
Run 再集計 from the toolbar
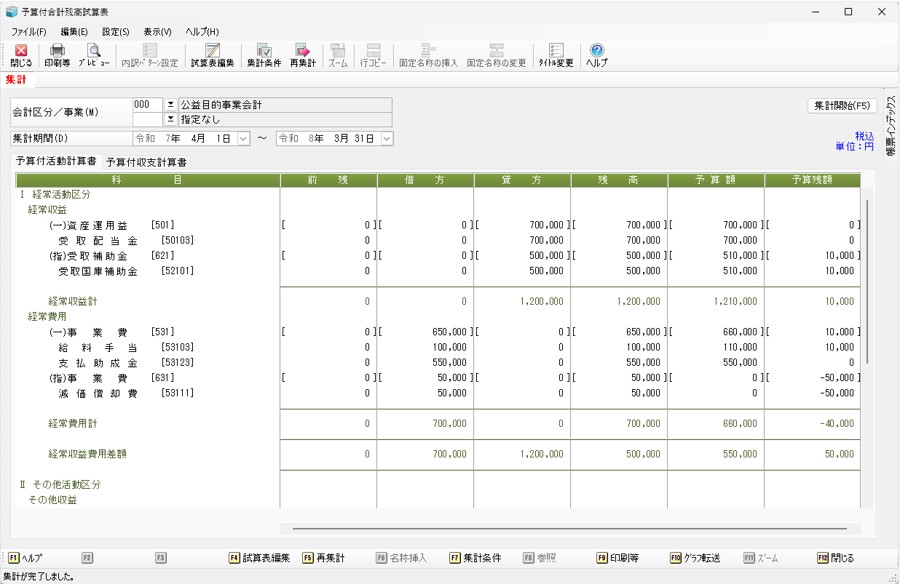(302, 55)
